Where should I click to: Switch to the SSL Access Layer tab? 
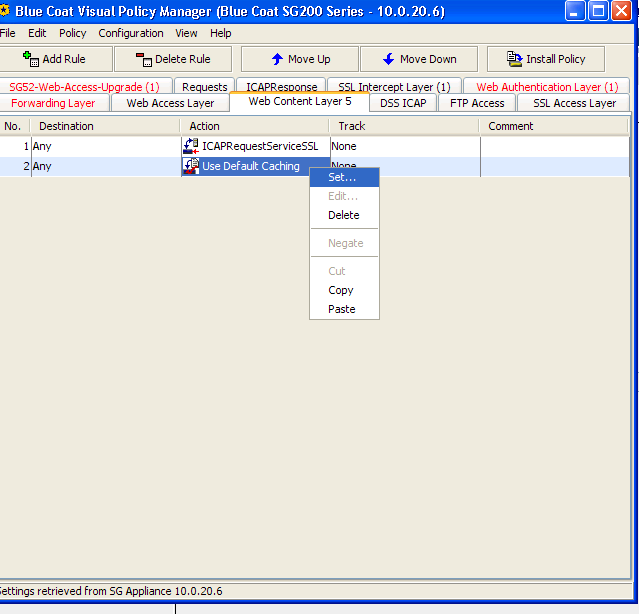click(x=575, y=103)
